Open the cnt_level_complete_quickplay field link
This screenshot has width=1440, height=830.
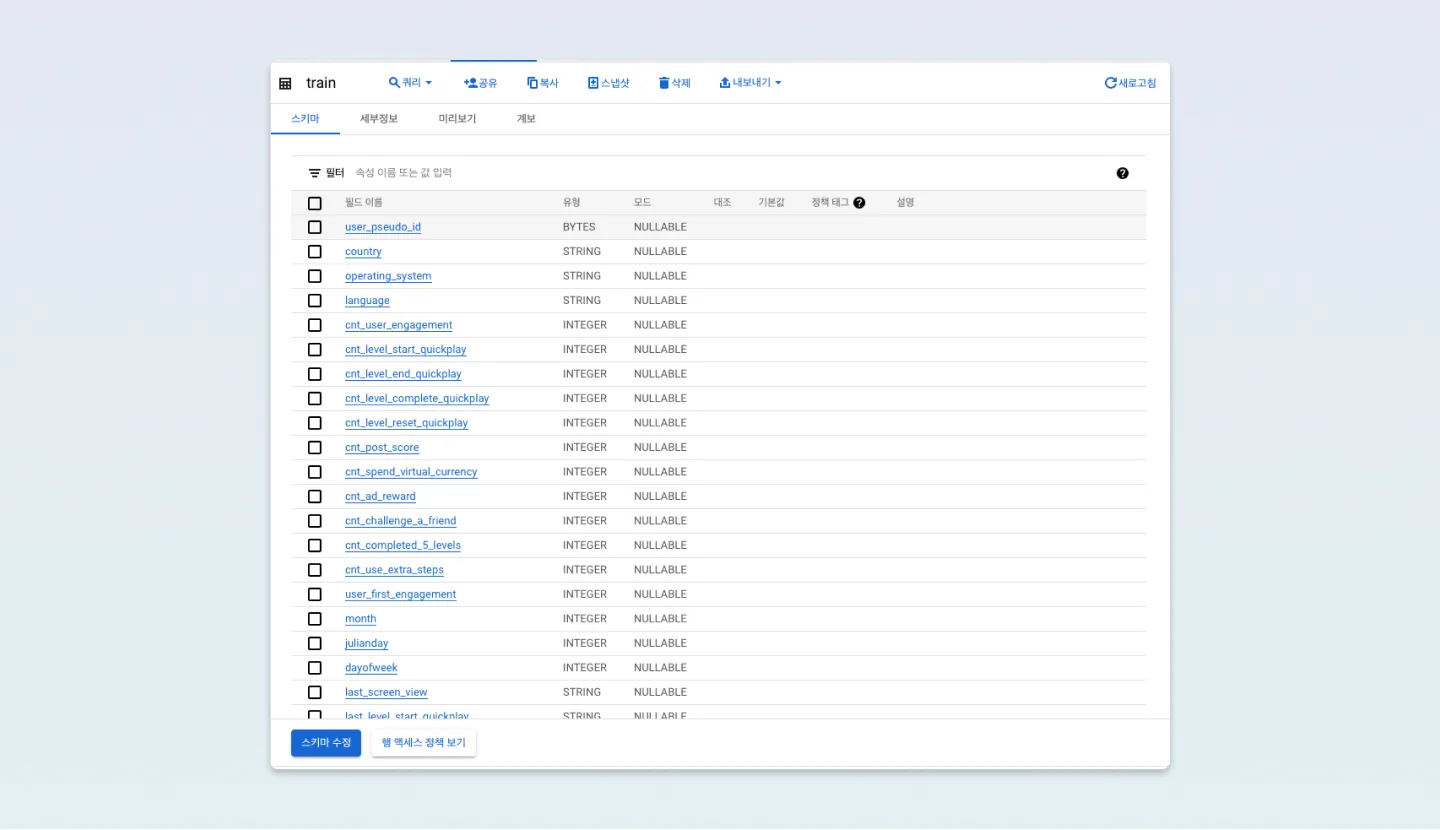[x=417, y=399]
